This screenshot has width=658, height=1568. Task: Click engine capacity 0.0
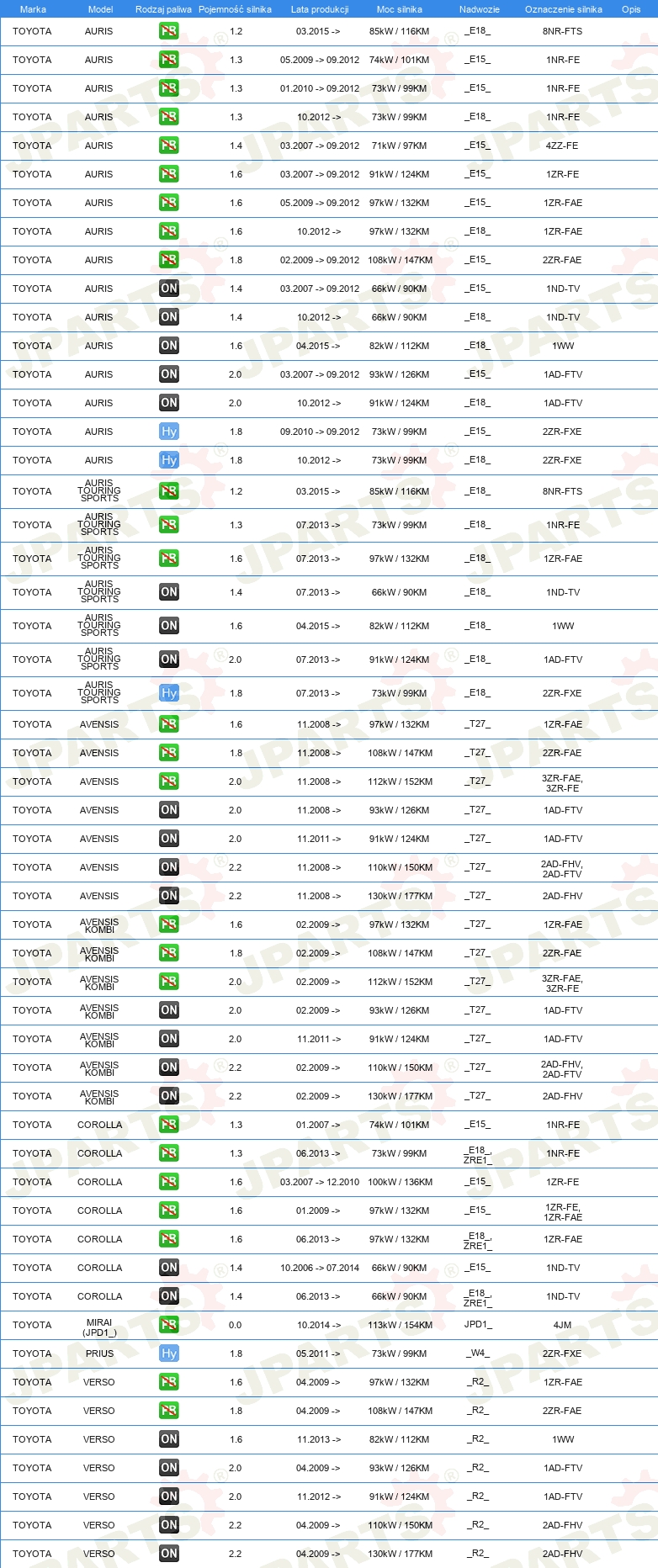(235, 1325)
